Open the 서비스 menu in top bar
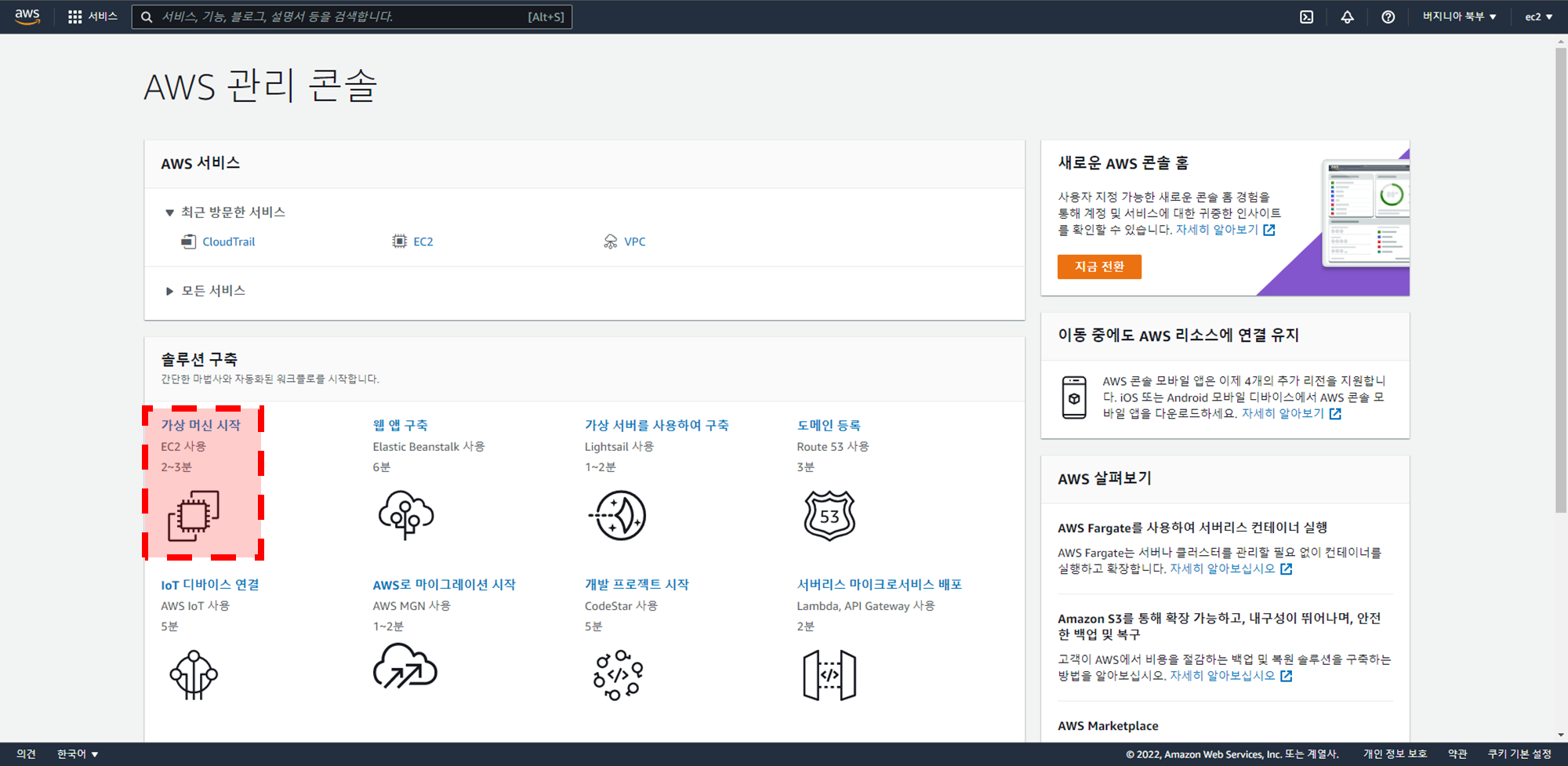 93,16
